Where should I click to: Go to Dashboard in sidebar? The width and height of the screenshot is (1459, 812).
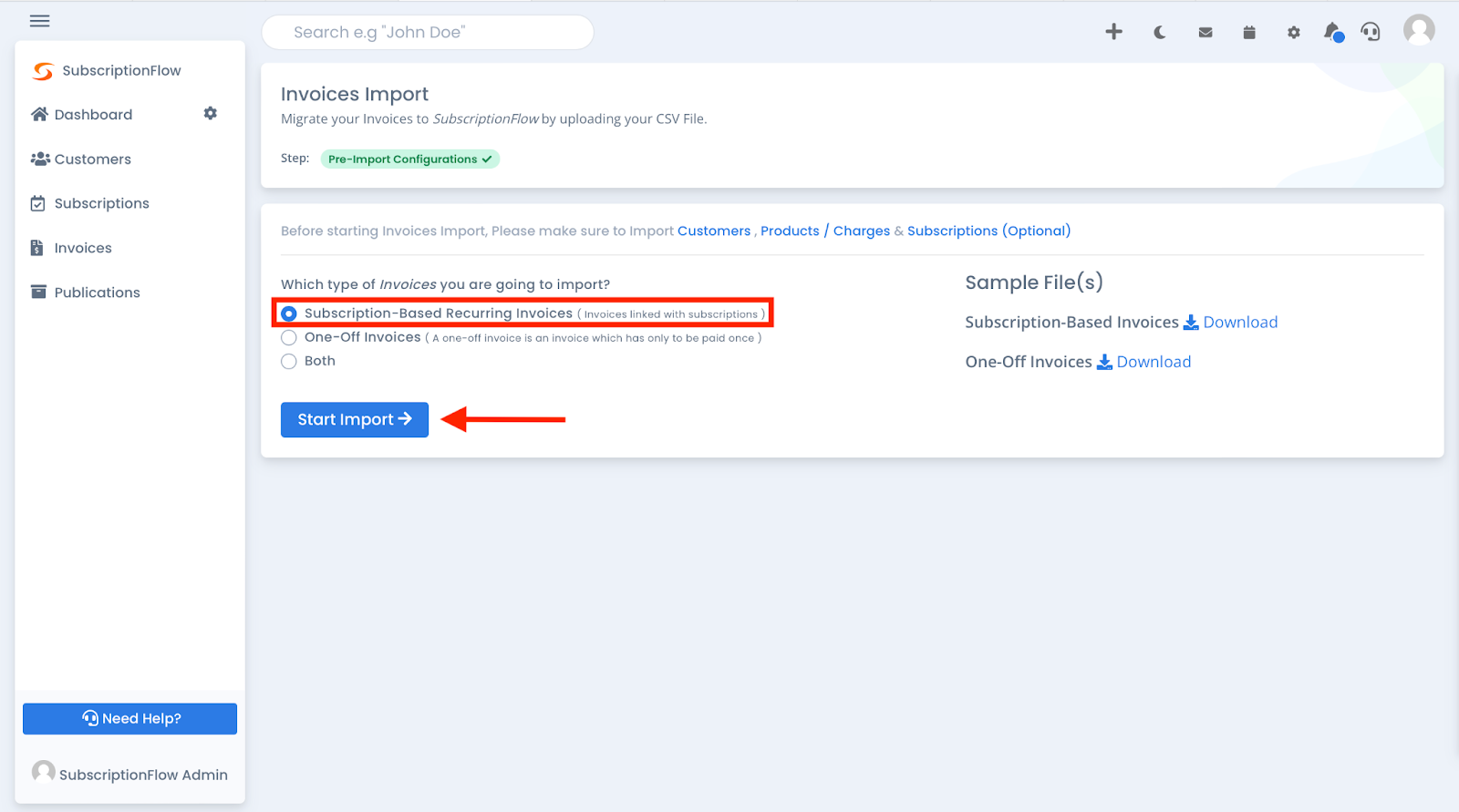[x=93, y=115]
